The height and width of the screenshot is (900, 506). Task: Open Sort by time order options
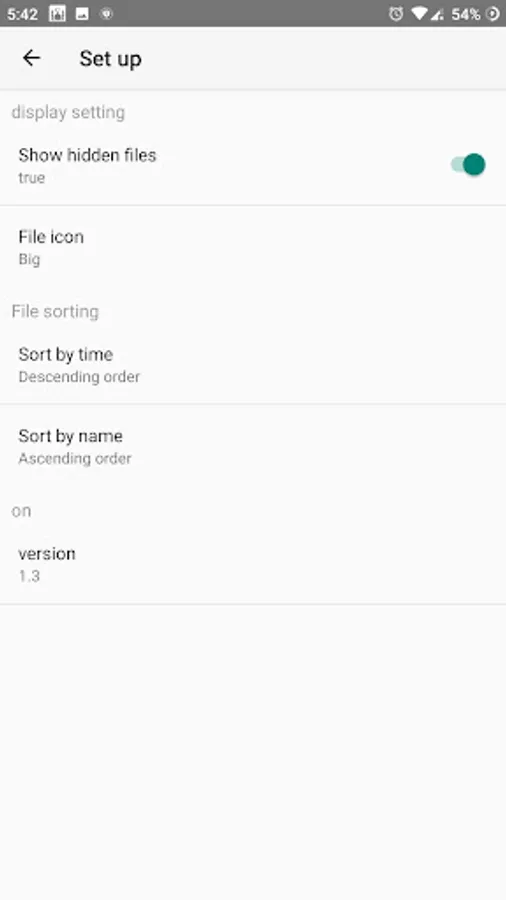(253, 364)
